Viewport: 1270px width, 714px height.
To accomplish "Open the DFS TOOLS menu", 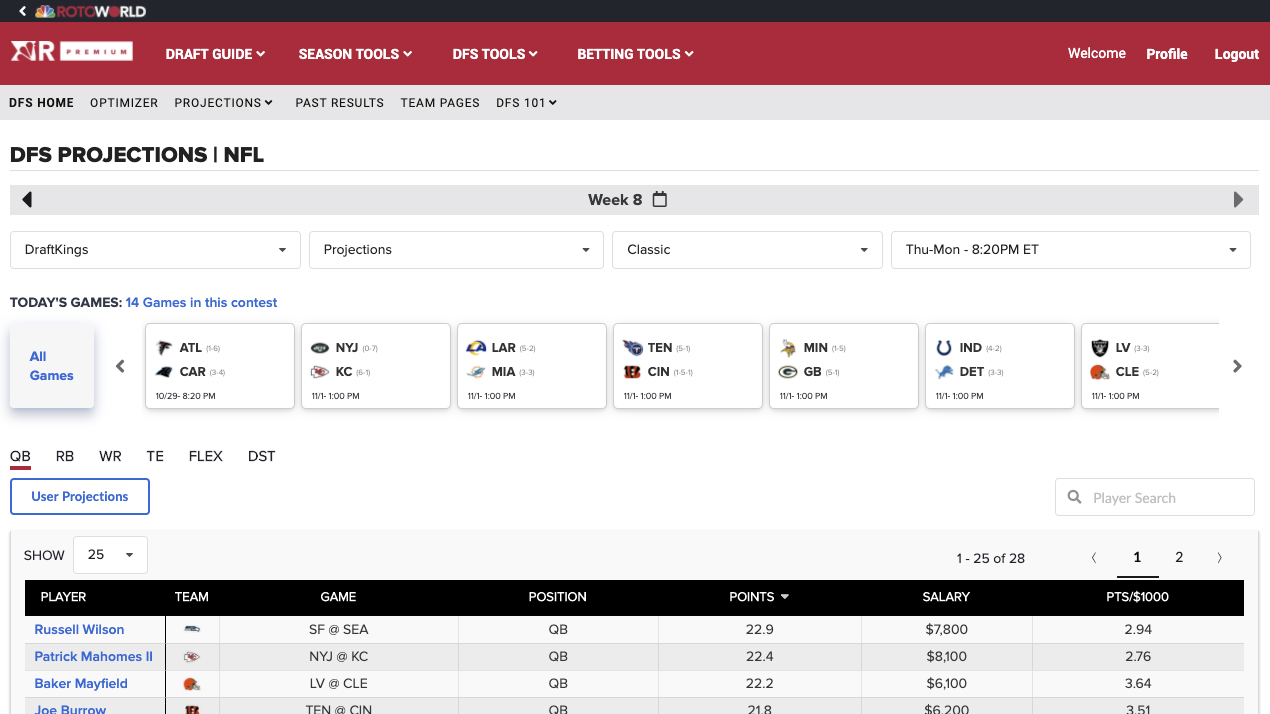I will [x=495, y=54].
